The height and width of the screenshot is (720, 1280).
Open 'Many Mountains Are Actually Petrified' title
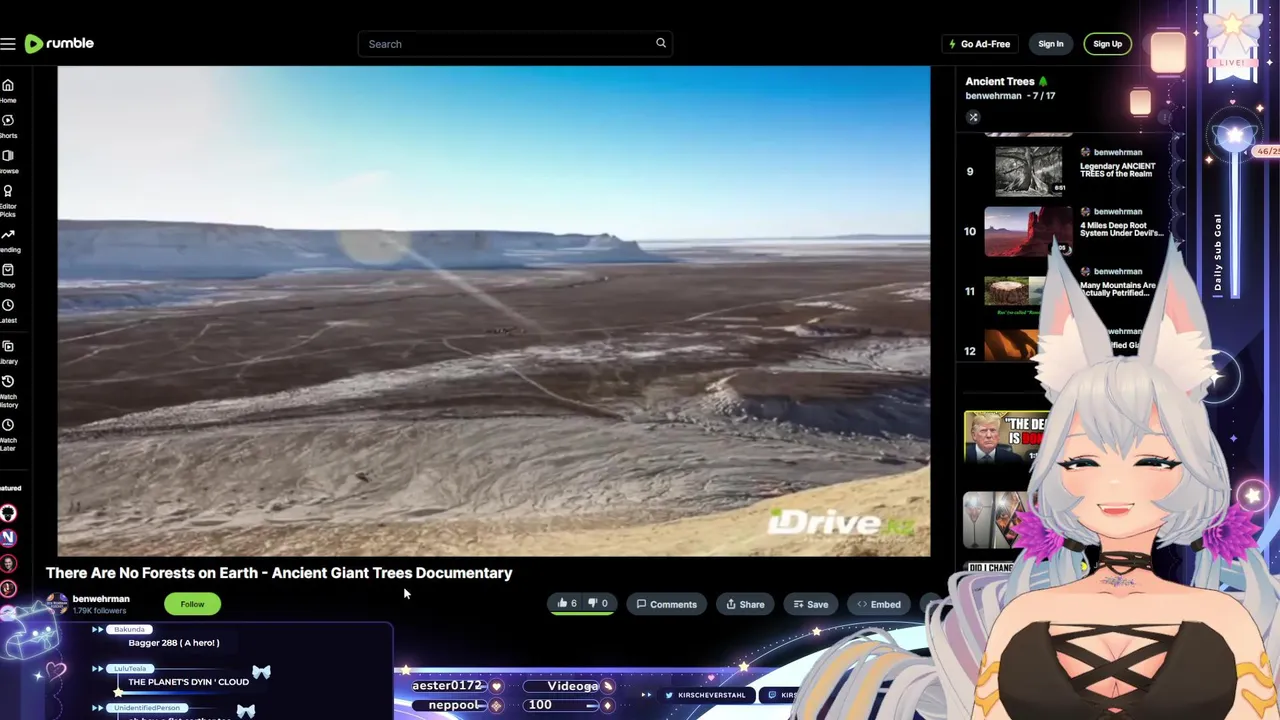click(1118, 289)
